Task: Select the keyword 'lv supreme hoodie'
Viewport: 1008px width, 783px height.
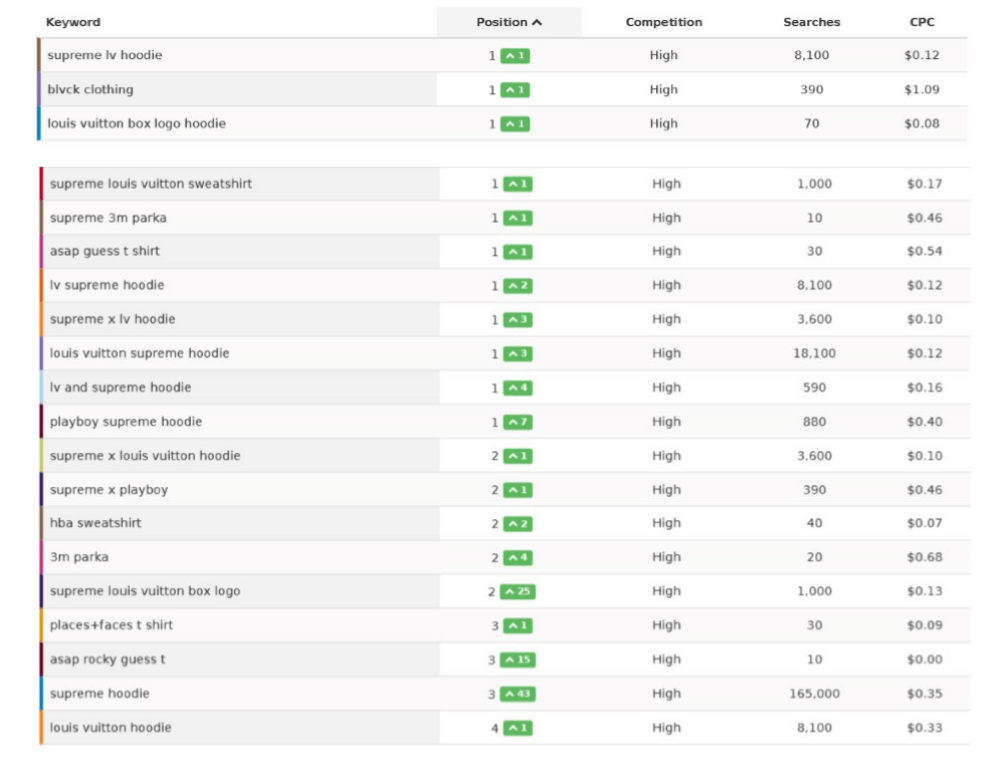Action: point(107,285)
